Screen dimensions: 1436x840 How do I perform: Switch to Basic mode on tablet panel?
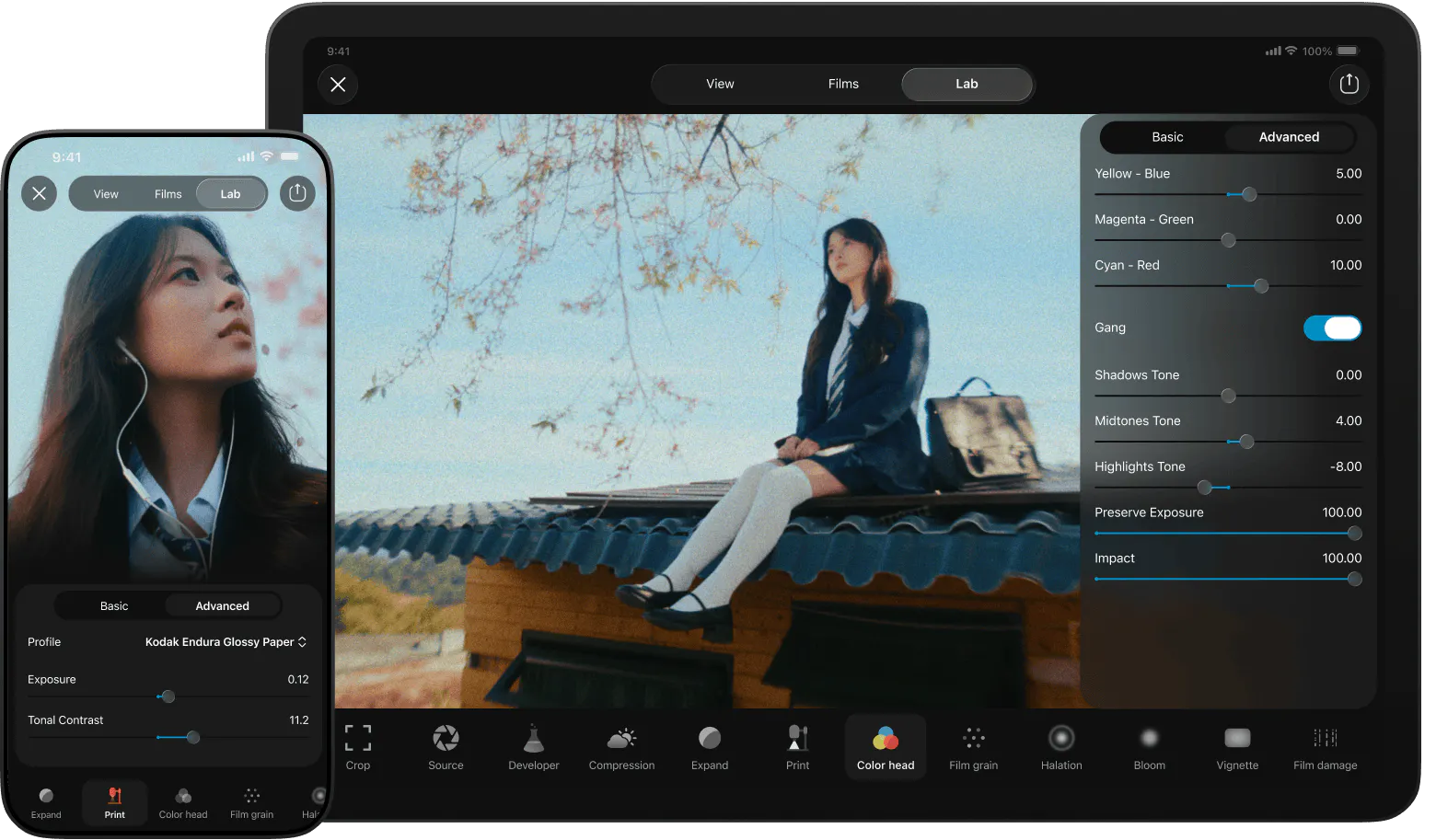(x=1166, y=137)
